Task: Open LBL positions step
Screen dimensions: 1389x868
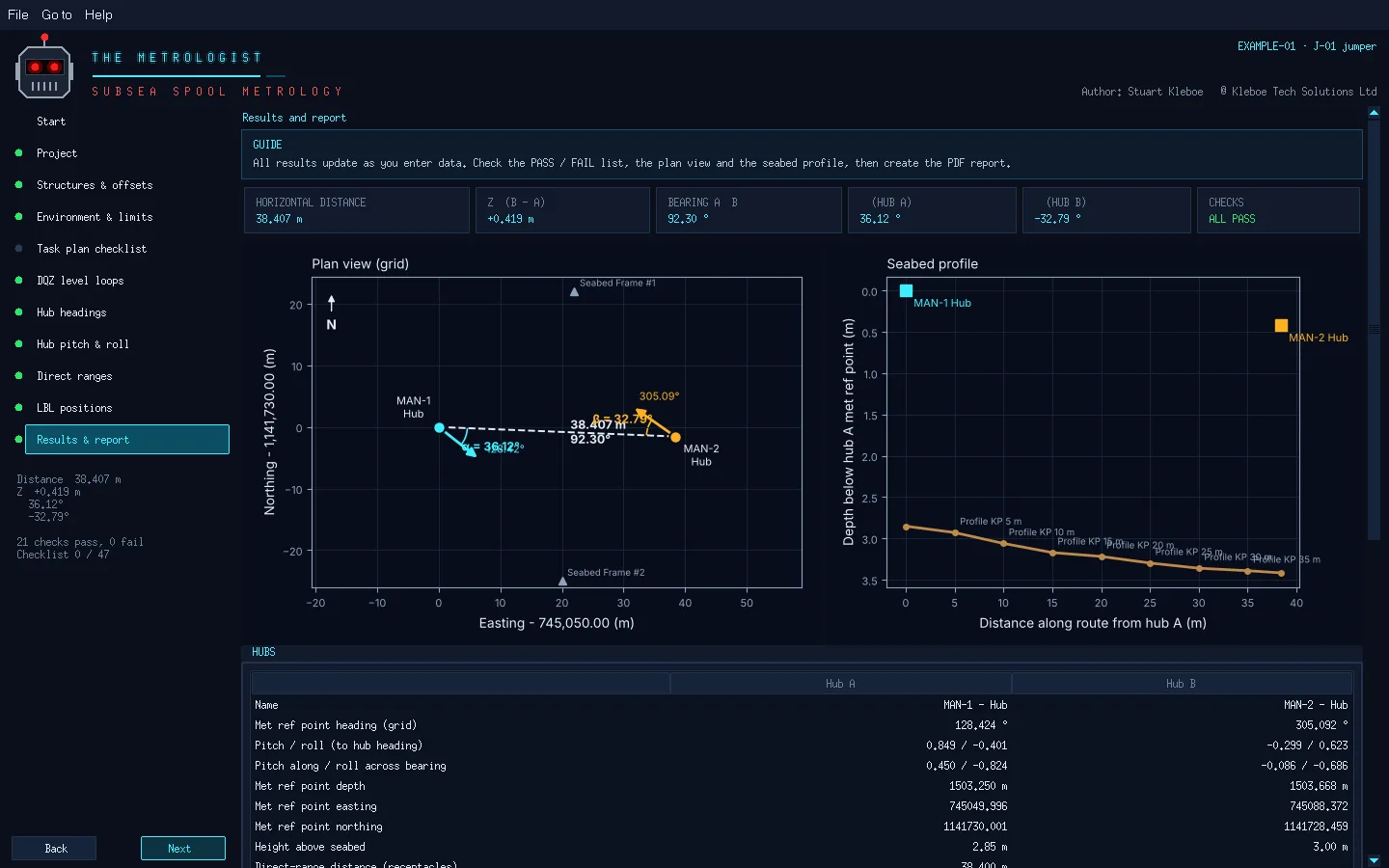Action: point(74,408)
